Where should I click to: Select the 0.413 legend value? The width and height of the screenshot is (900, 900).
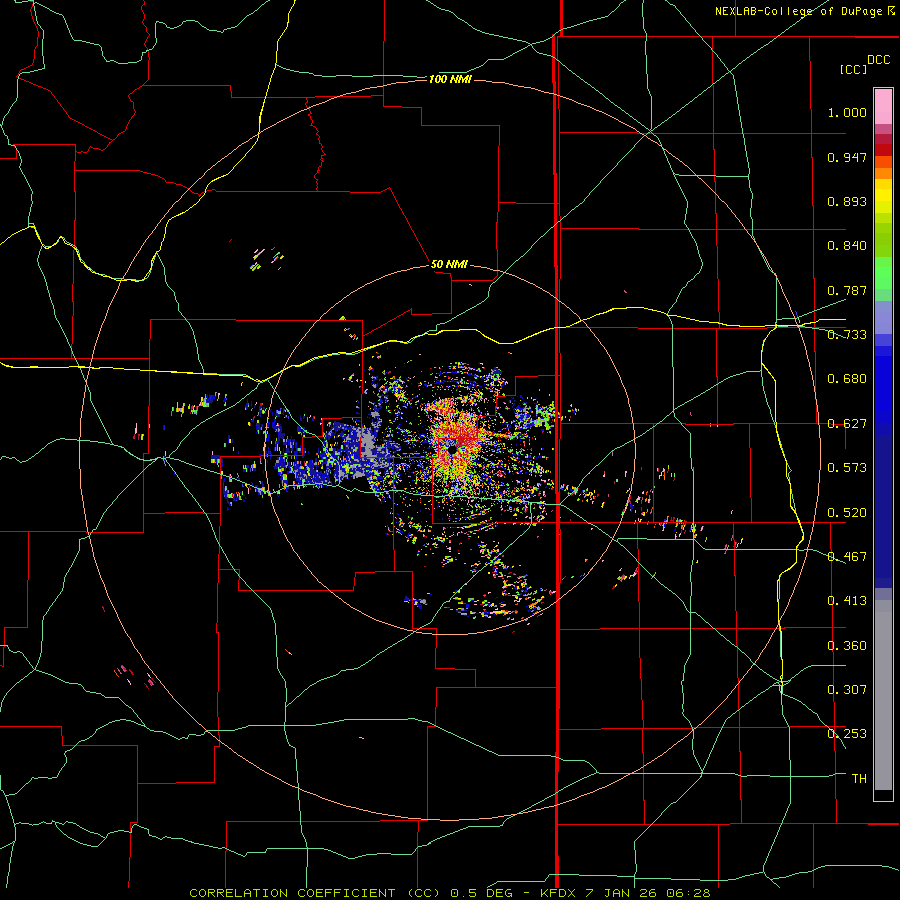coord(847,601)
